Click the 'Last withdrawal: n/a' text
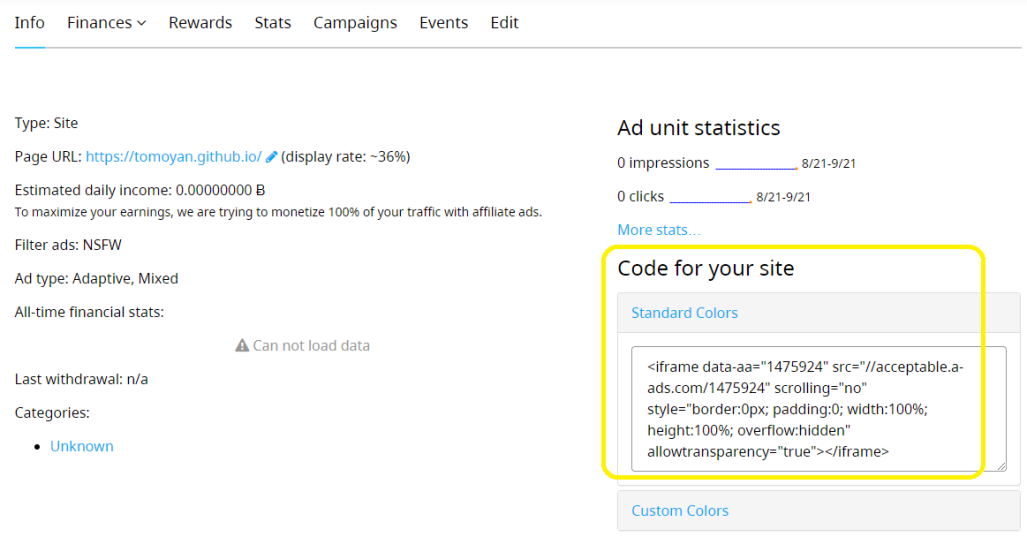The width and height of the screenshot is (1027, 537). [81, 379]
